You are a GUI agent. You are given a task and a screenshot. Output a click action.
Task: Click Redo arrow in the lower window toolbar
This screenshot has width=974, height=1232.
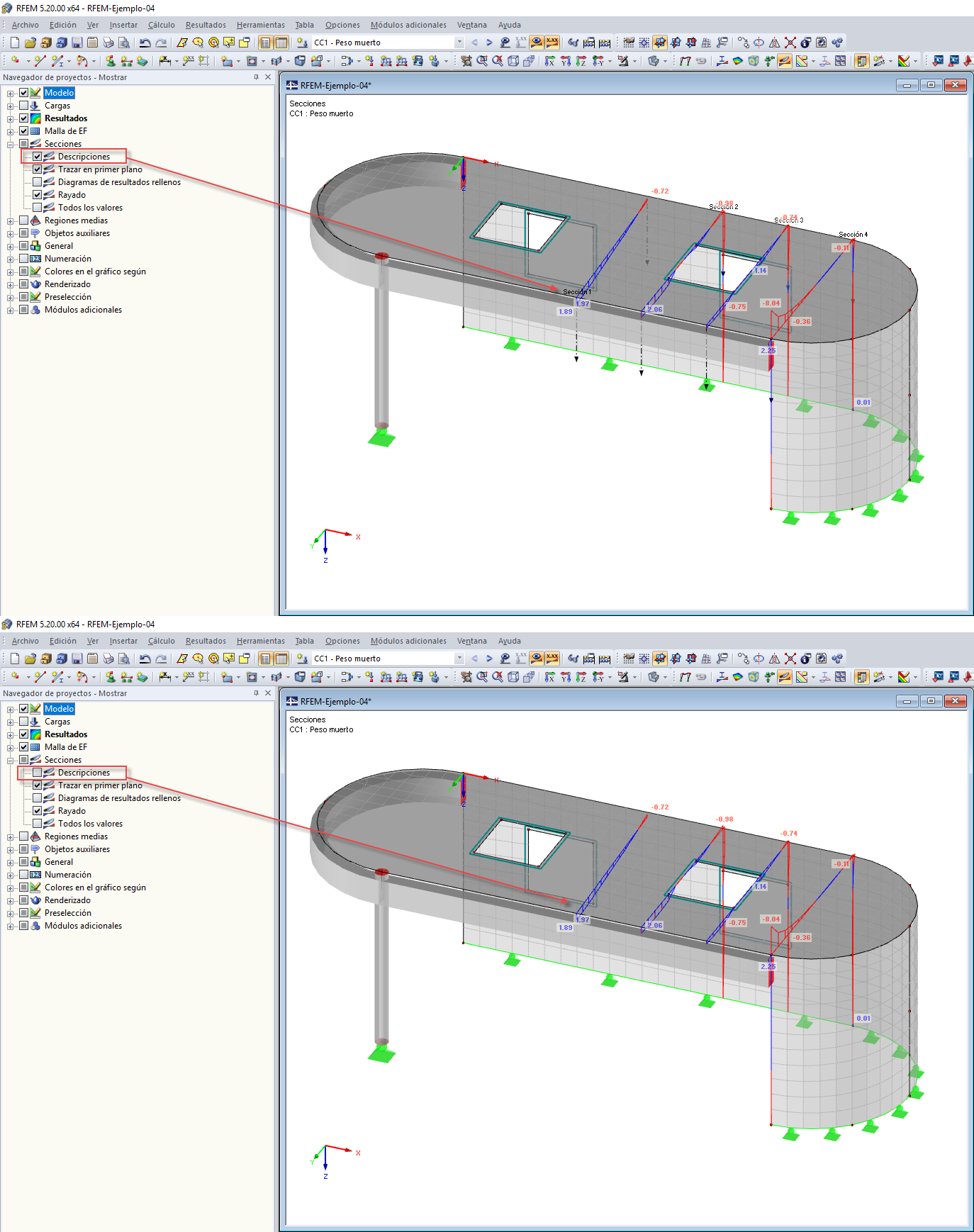[161, 659]
